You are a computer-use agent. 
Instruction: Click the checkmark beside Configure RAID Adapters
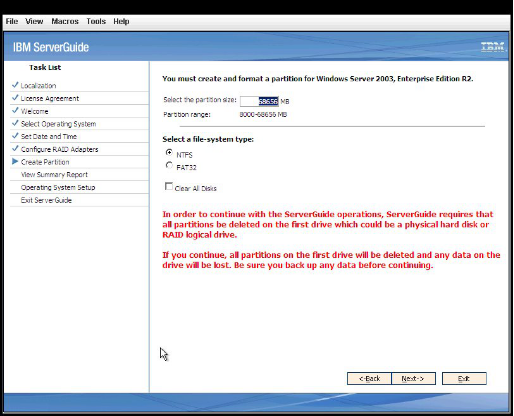(x=15, y=148)
